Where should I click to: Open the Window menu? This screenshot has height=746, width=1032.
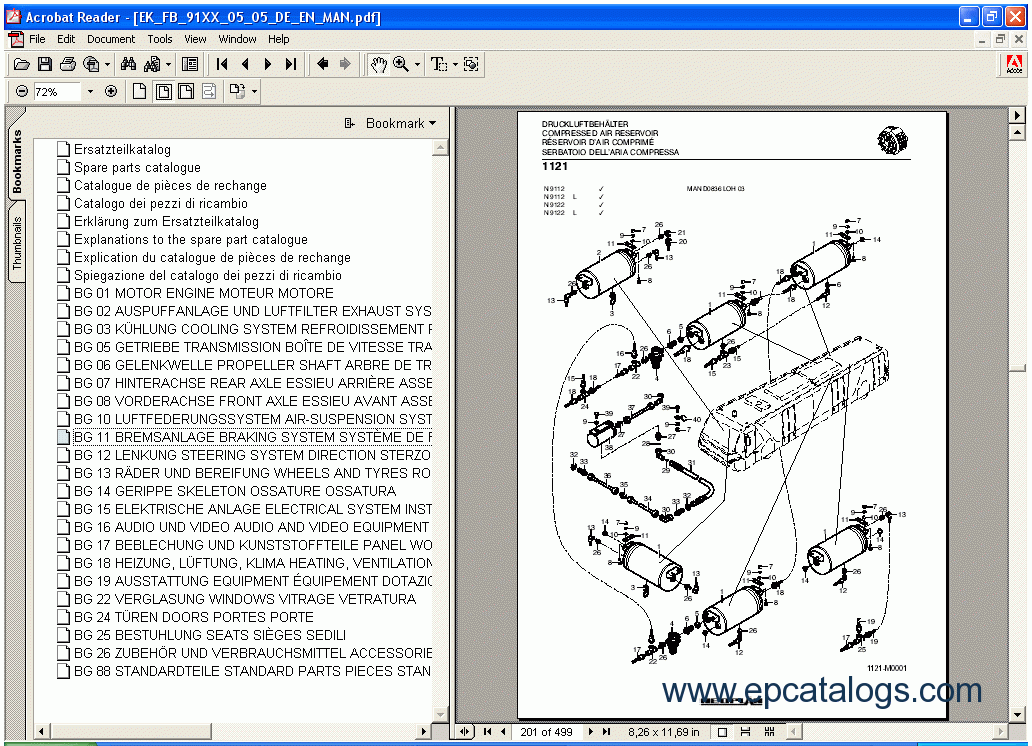coord(237,40)
